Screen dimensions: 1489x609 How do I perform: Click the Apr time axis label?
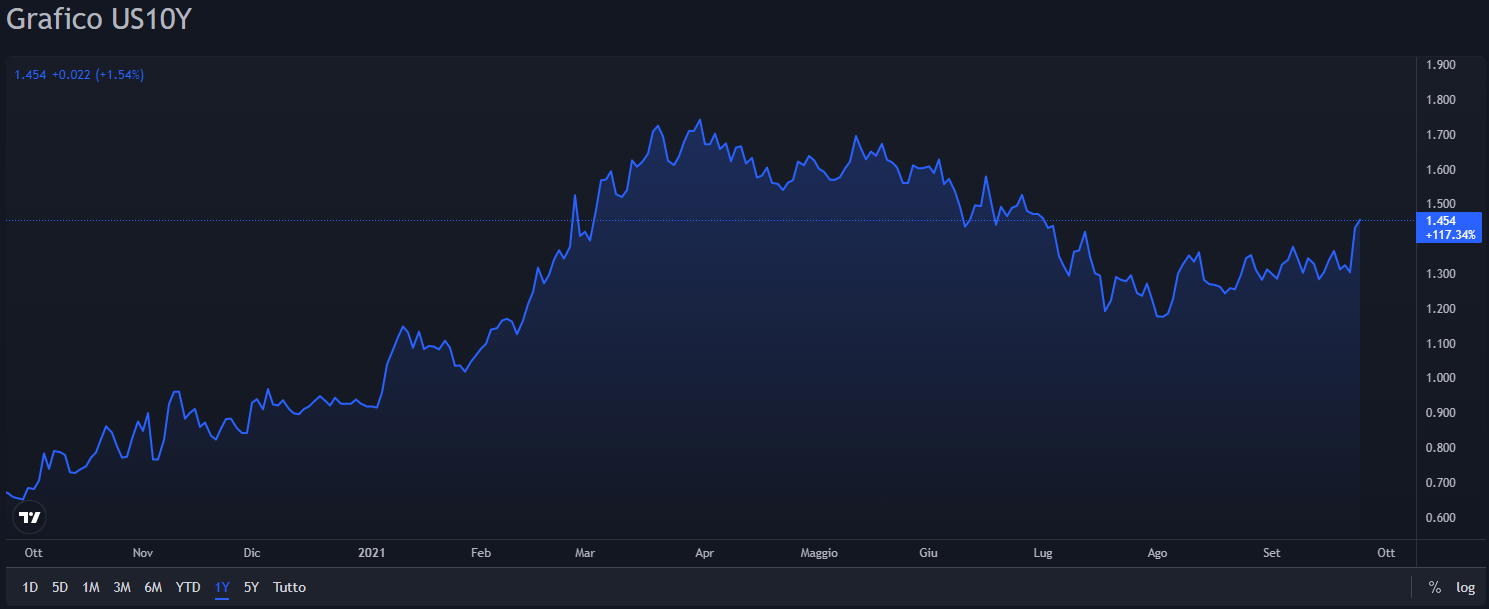coord(704,552)
